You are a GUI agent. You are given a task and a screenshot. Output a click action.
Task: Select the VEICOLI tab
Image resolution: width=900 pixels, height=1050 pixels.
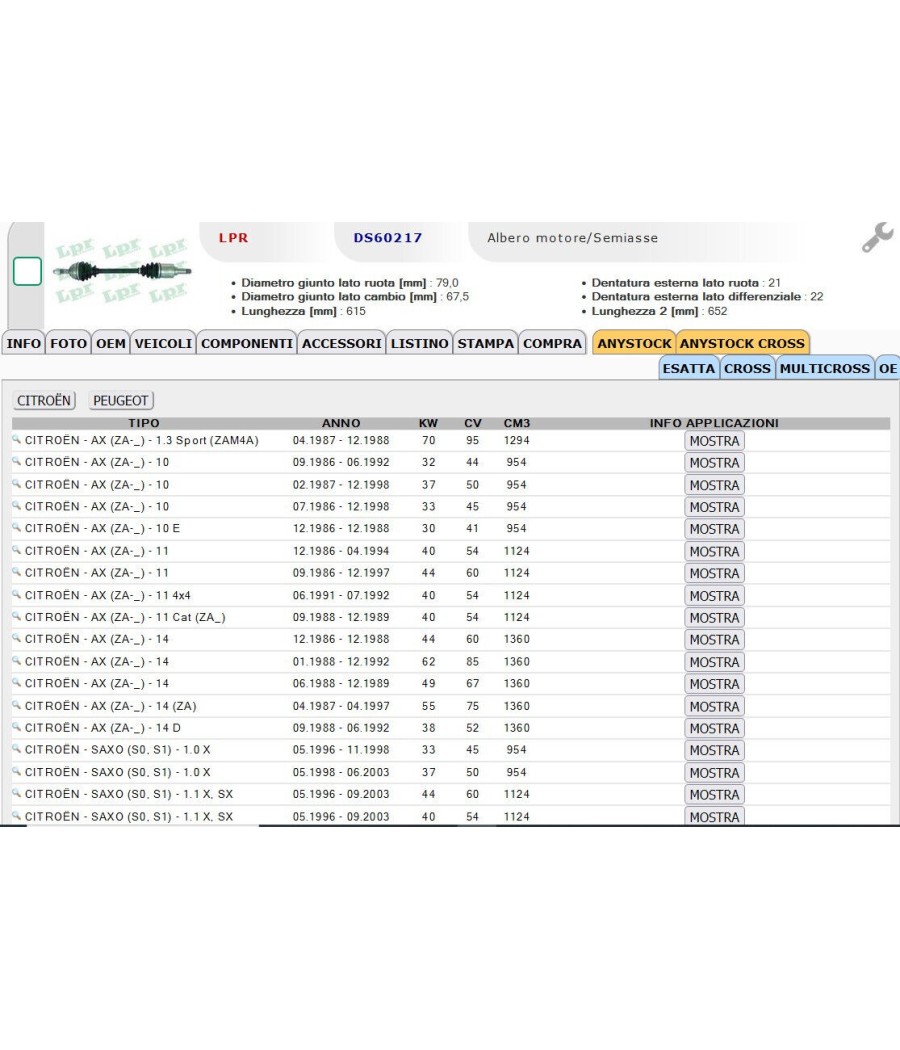163,343
